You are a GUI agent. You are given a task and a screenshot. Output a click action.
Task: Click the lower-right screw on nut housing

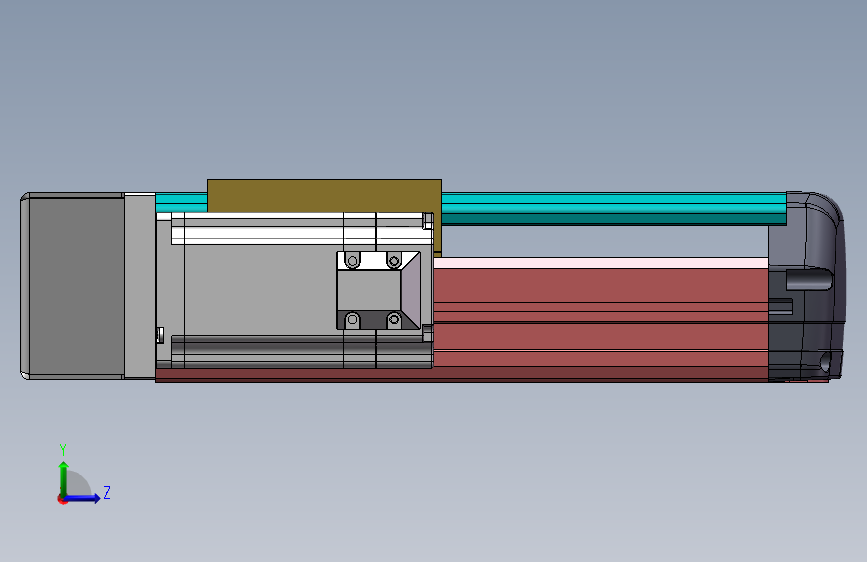pos(394,319)
